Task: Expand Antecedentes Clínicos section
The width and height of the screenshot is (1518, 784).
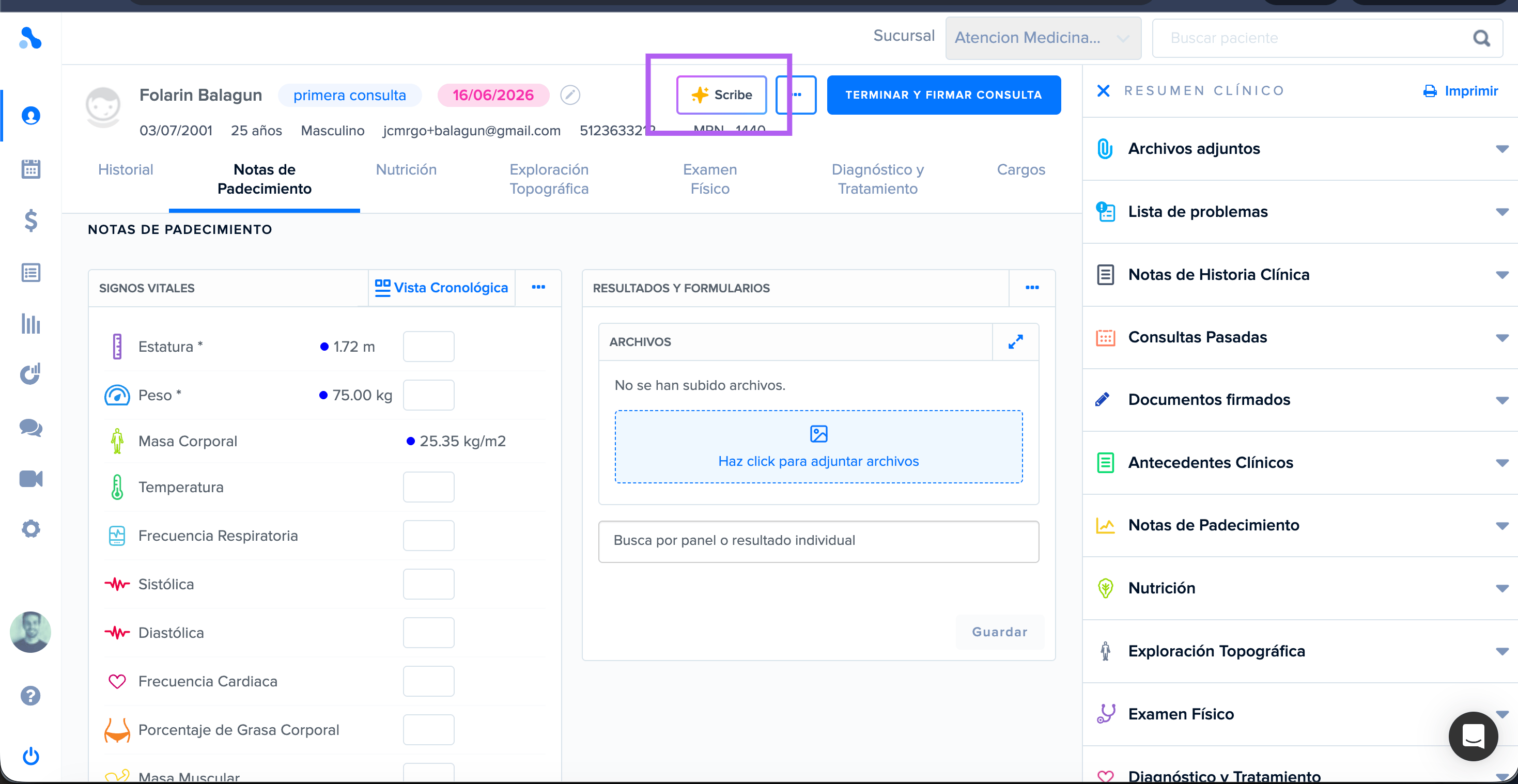Action: pos(1501,463)
